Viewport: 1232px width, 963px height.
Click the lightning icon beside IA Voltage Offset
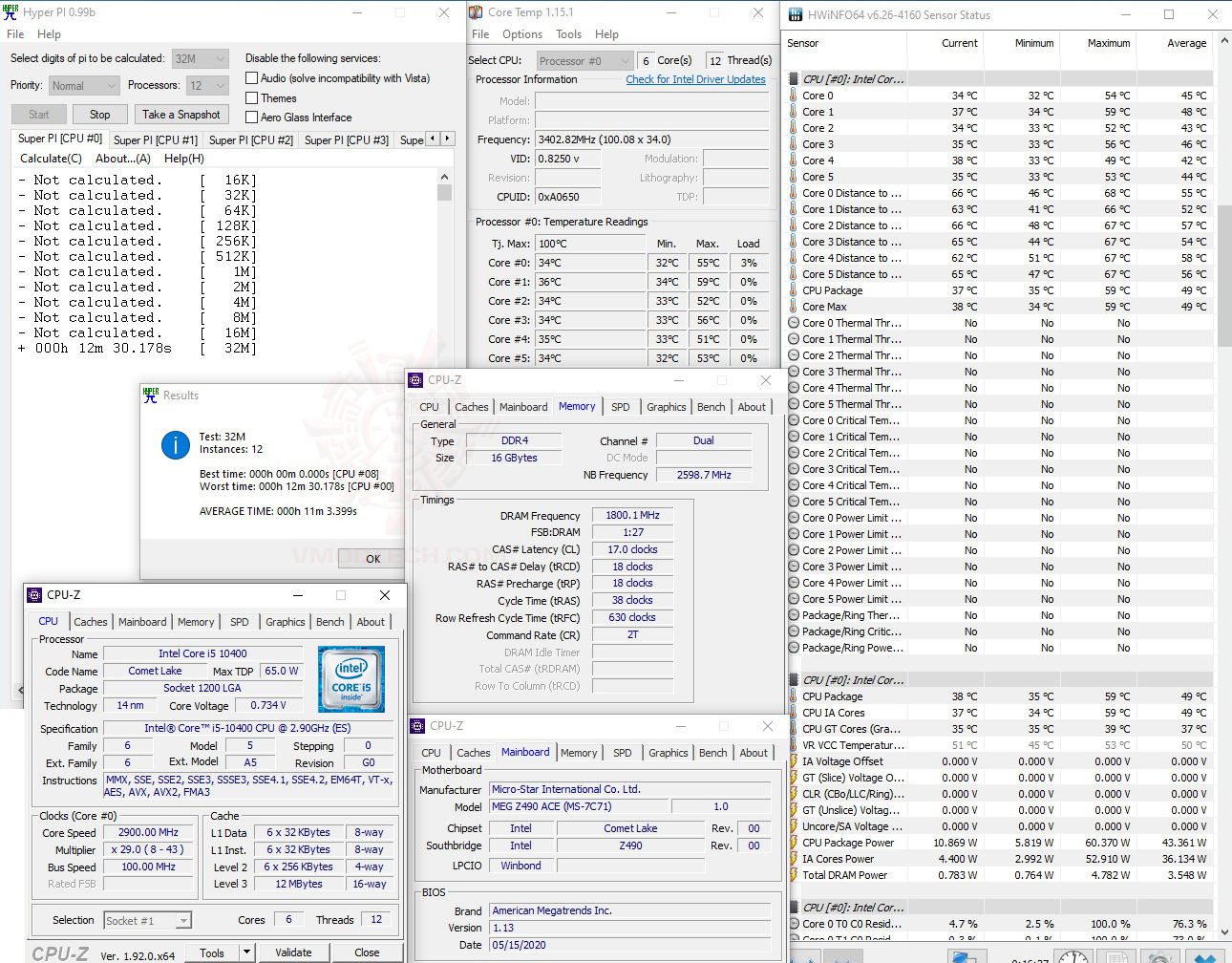pos(794,761)
